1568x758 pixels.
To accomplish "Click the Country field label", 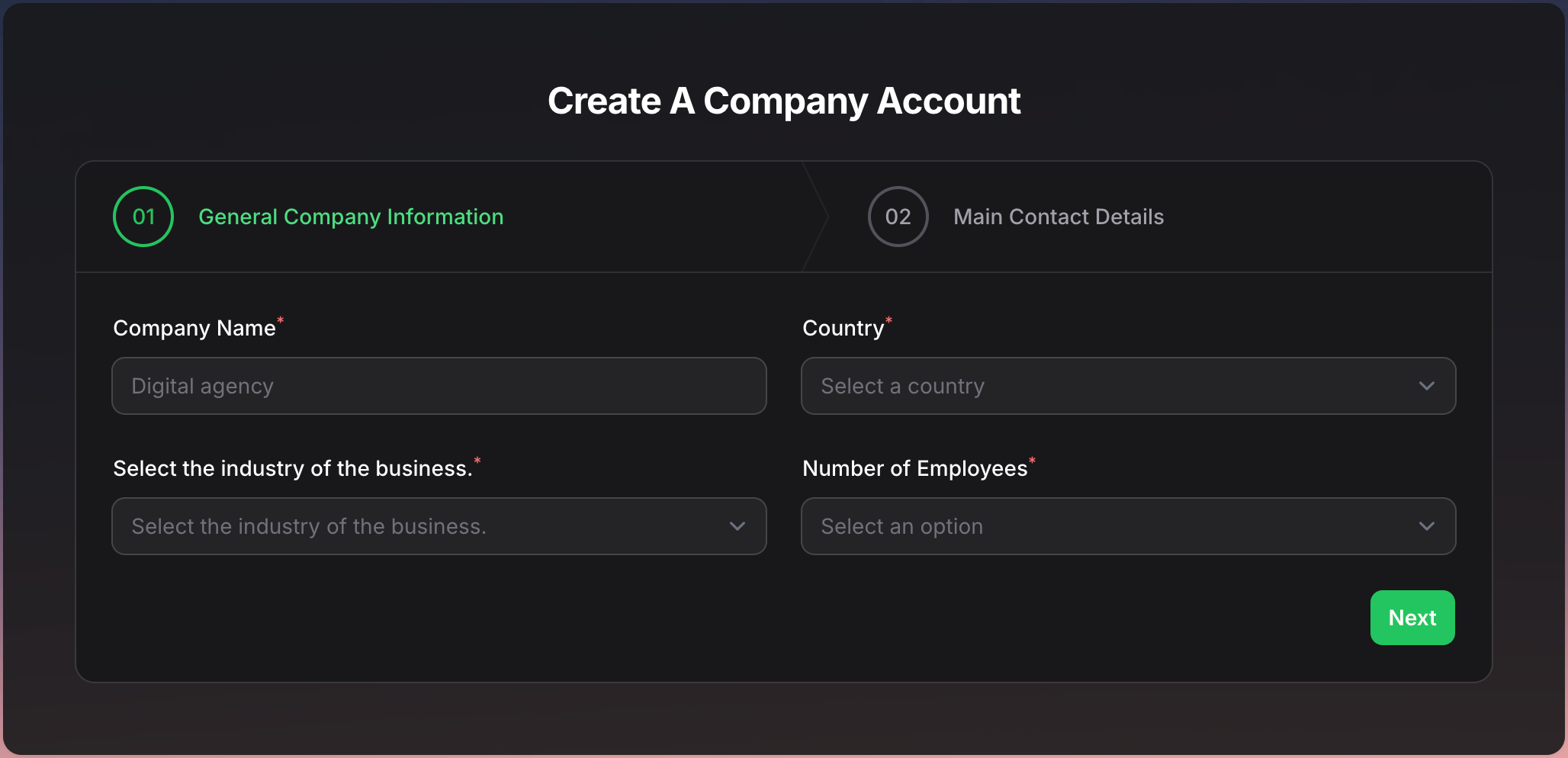I will (843, 328).
